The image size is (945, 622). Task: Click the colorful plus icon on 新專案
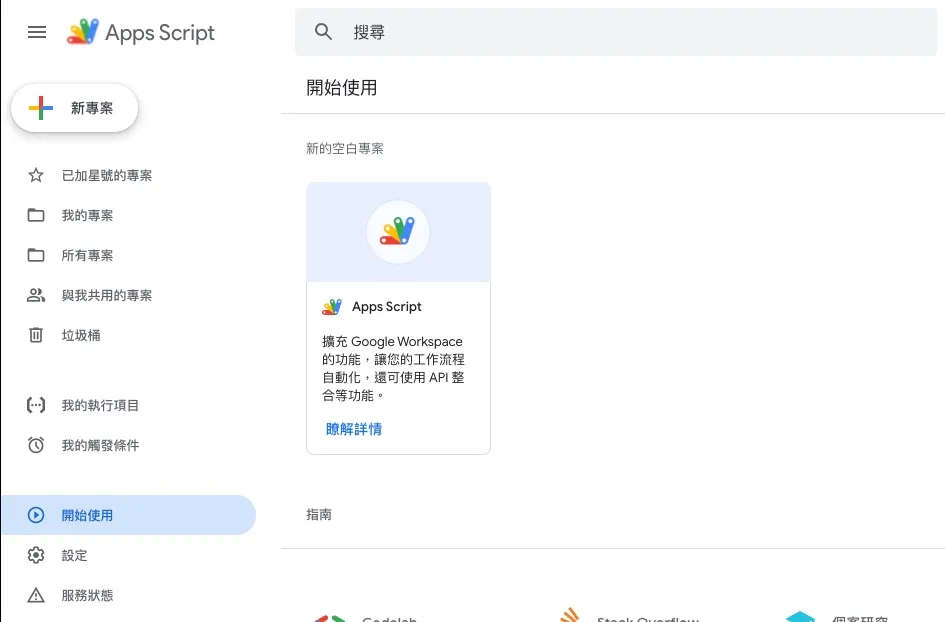point(41,108)
